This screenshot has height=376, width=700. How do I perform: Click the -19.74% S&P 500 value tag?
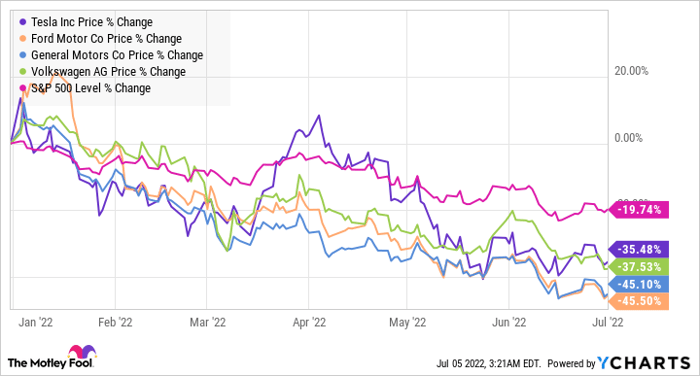639,210
